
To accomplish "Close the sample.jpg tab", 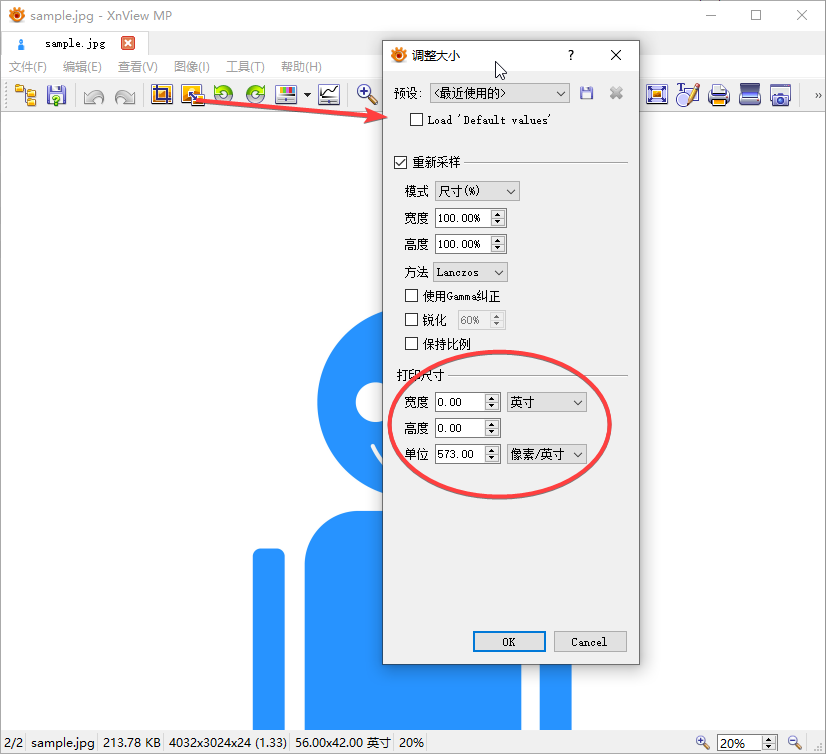I will click(128, 43).
